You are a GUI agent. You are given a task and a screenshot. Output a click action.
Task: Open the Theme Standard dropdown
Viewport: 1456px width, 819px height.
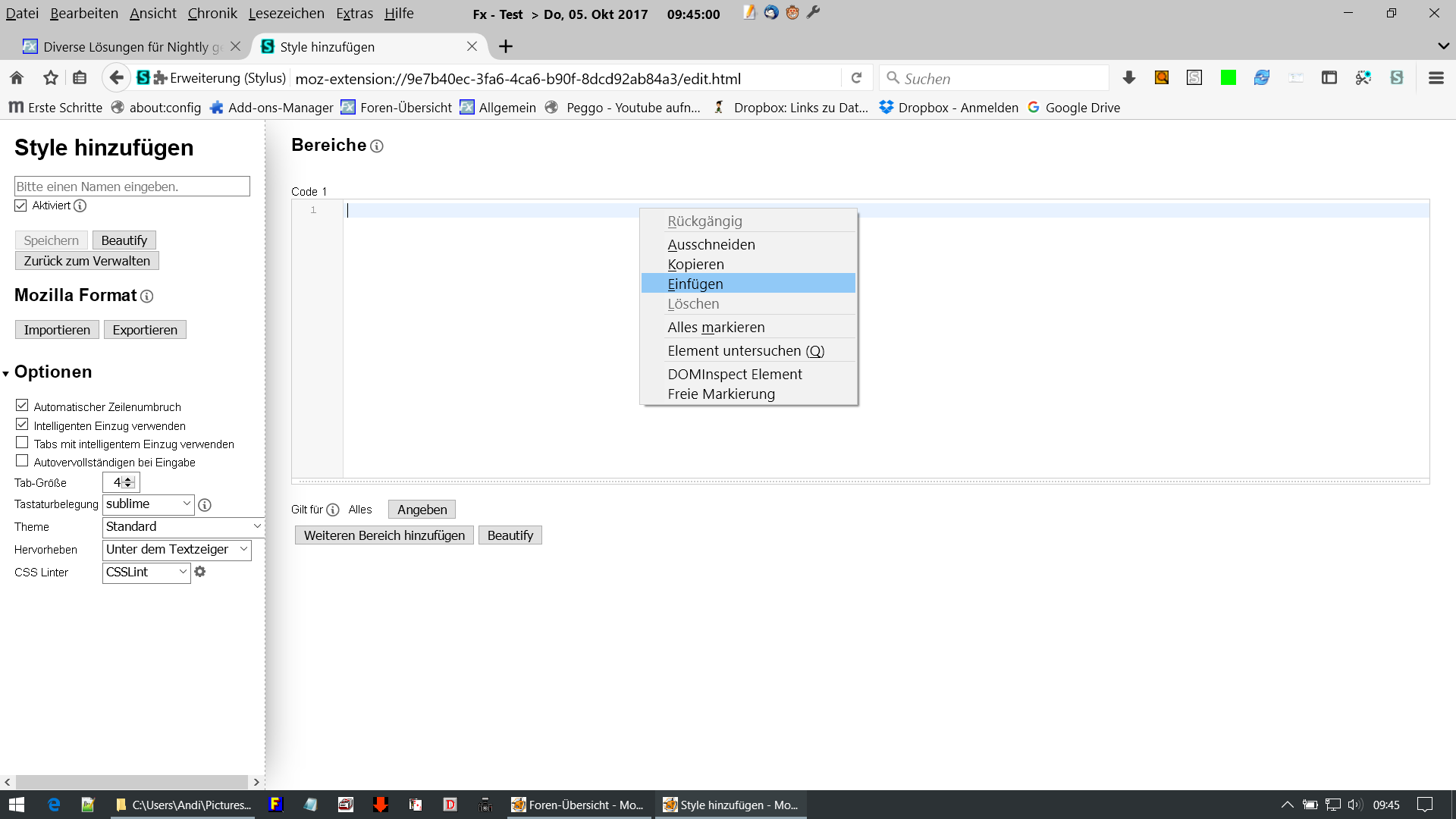pyautogui.click(x=183, y=526)
